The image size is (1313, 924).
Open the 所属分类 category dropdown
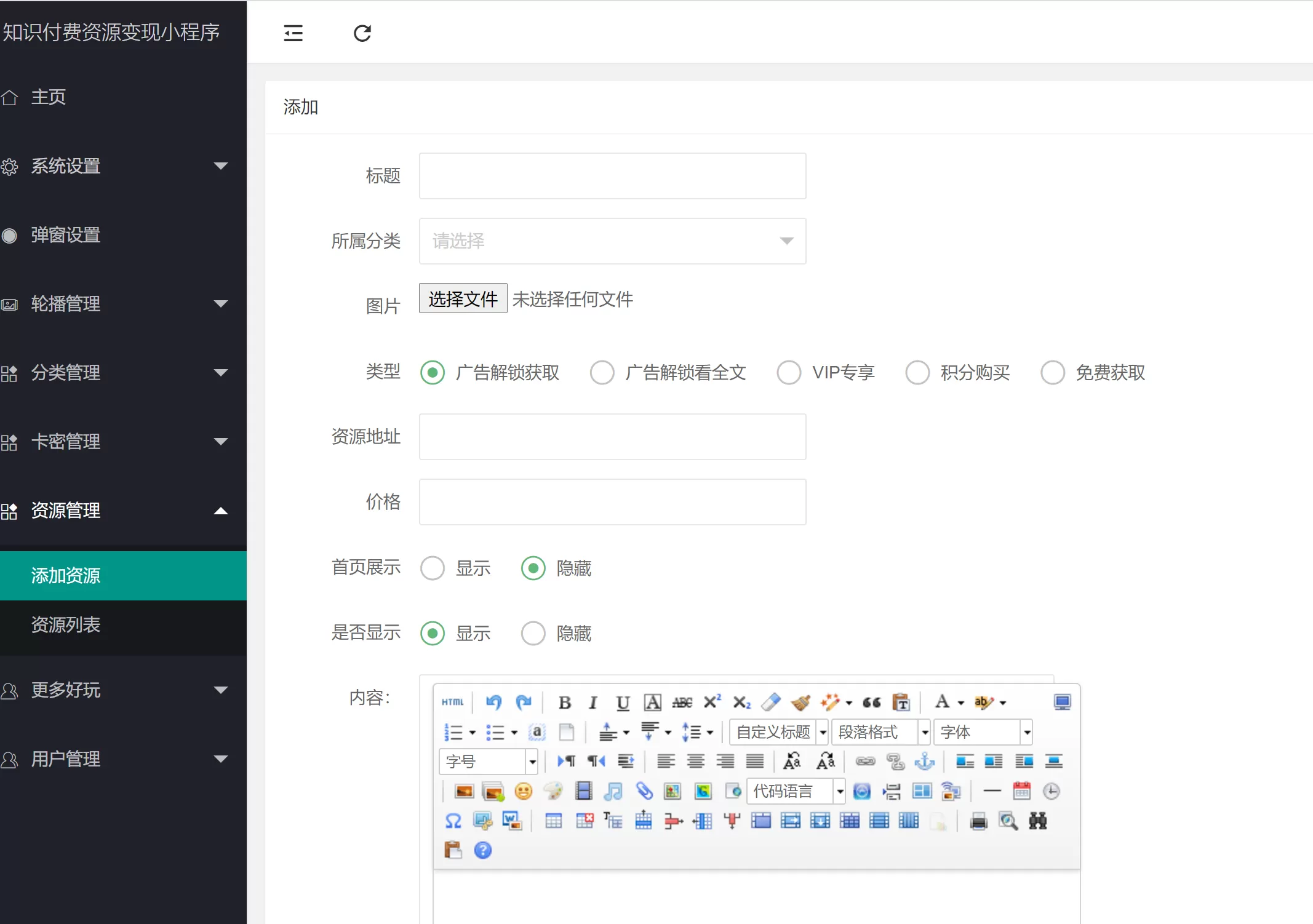[612, 241]
